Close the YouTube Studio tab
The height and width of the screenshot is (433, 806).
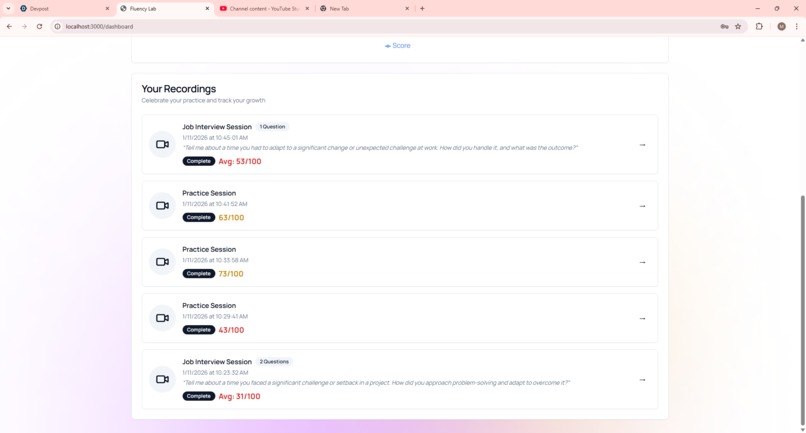307,8
